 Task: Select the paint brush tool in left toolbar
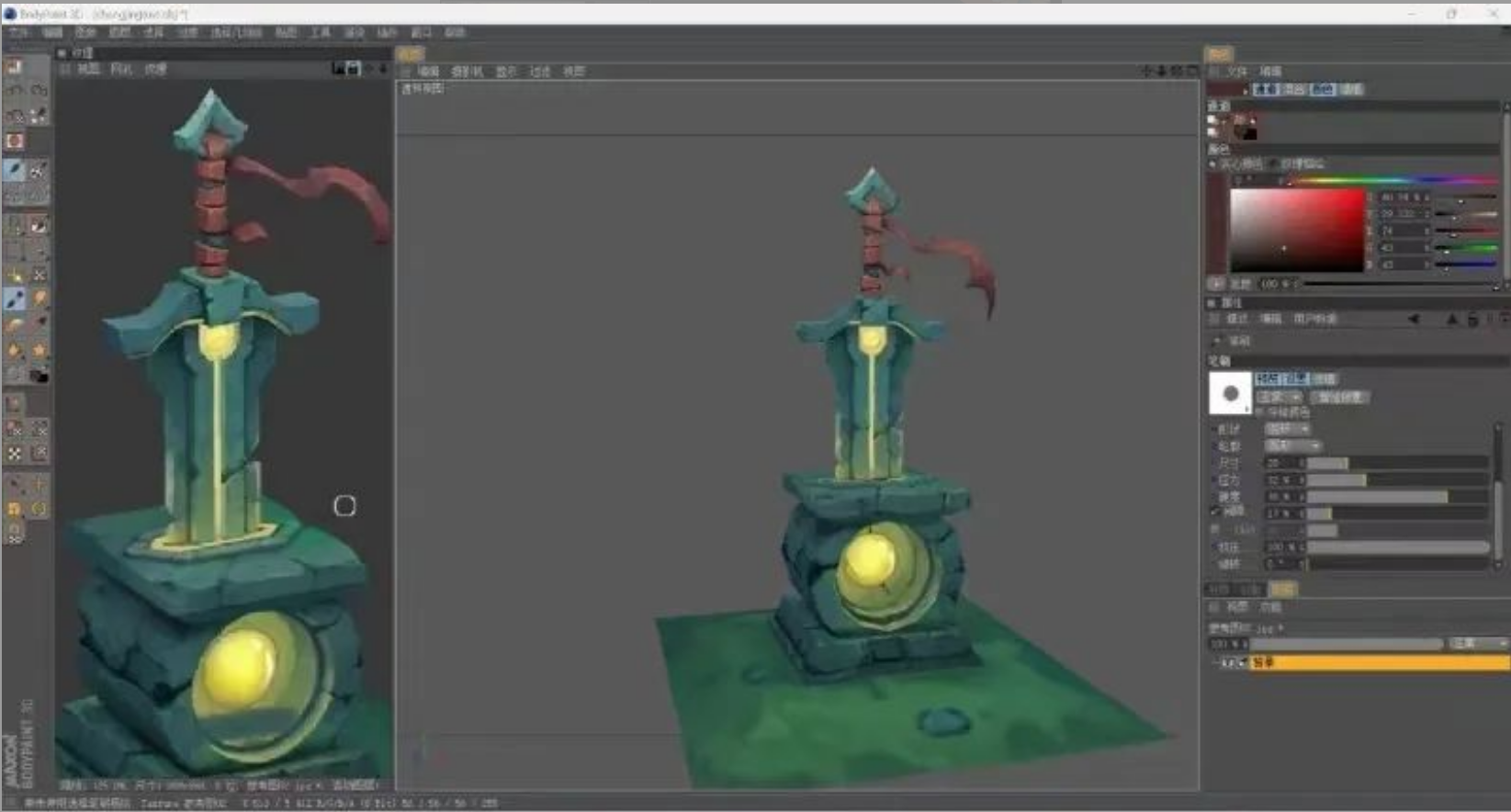(x=15, y=170)
